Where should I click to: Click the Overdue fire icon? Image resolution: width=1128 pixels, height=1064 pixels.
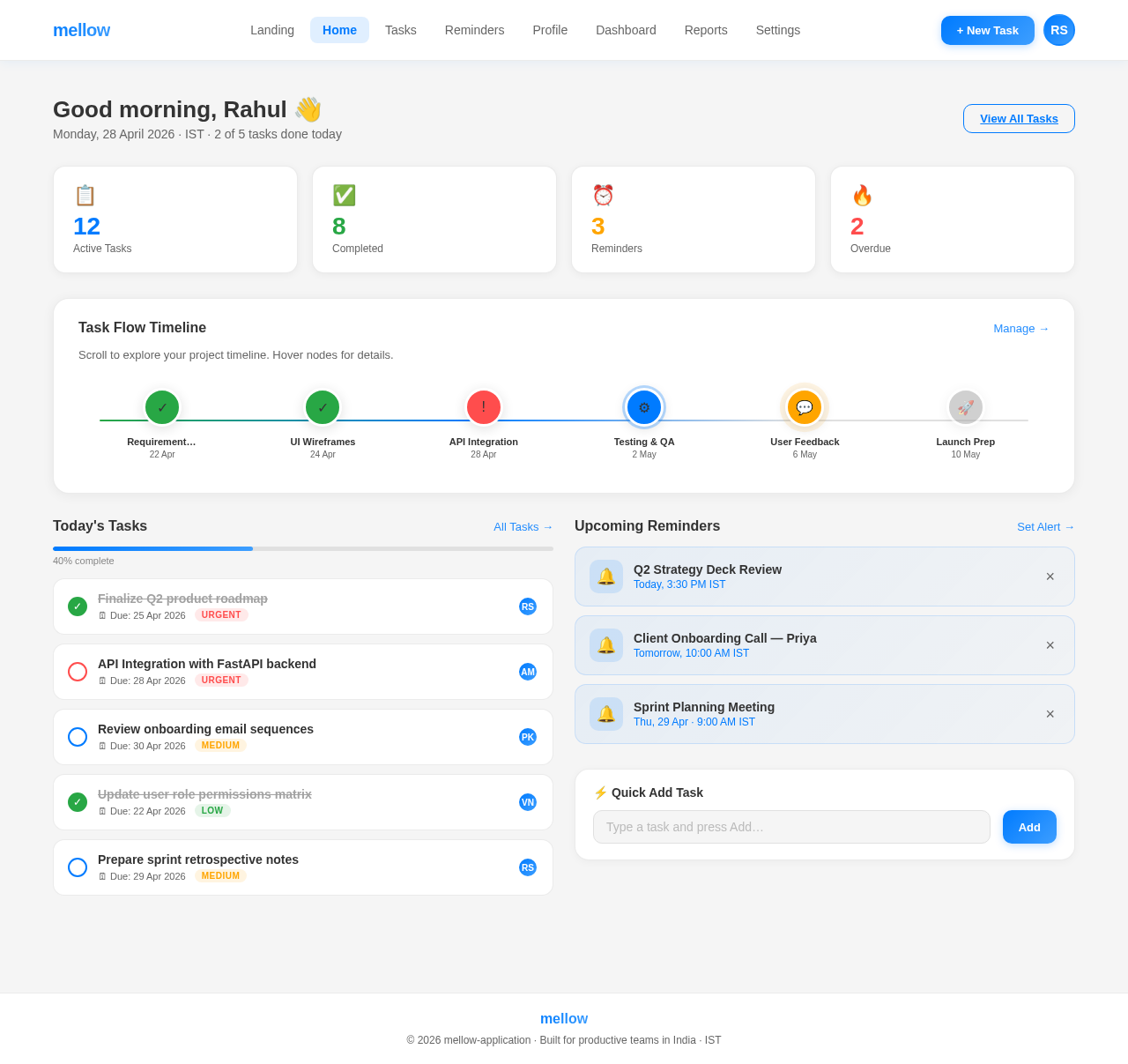(x=862, y=195)
